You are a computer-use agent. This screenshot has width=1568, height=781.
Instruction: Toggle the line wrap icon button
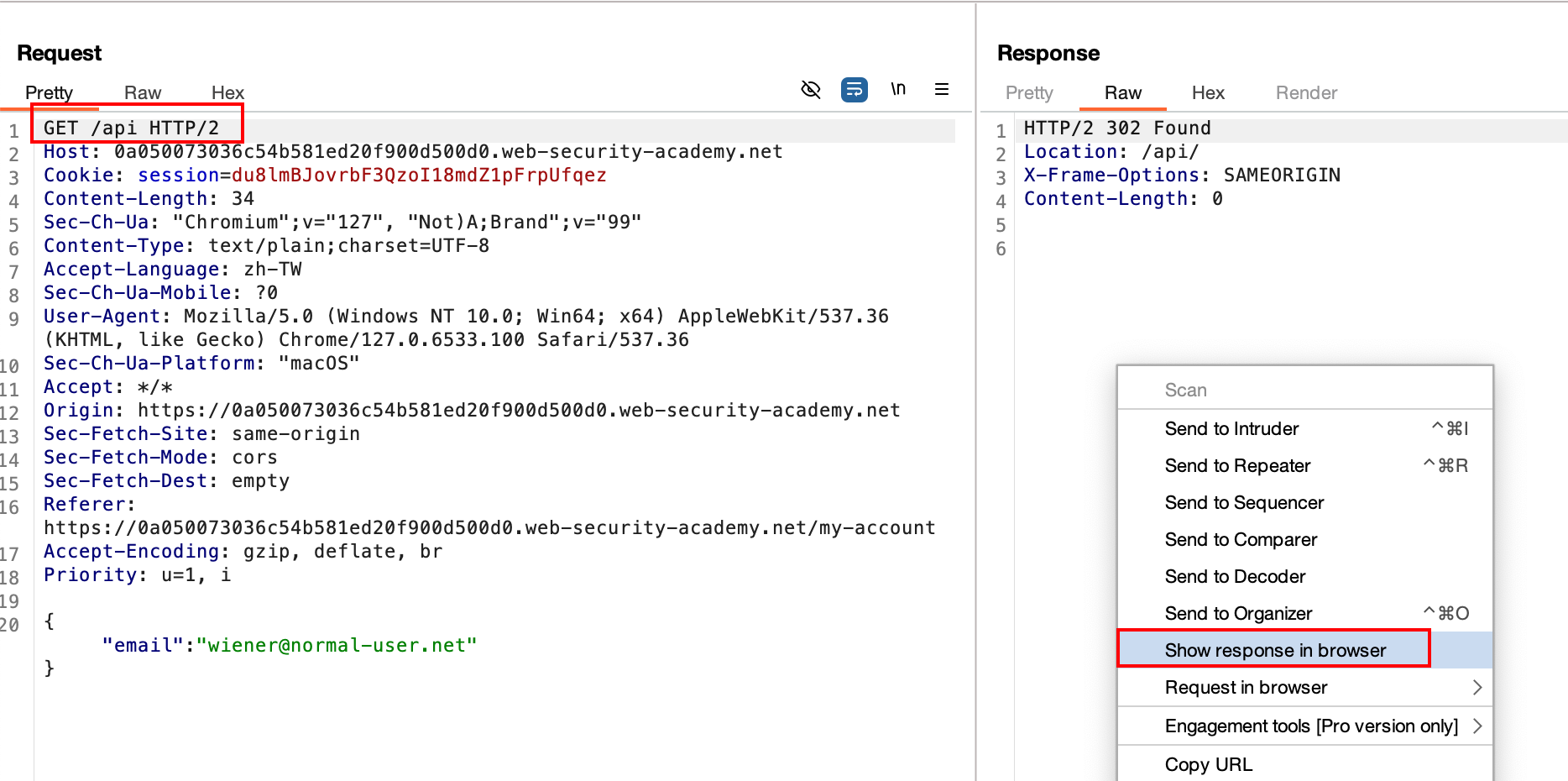(x=854, y=89)
